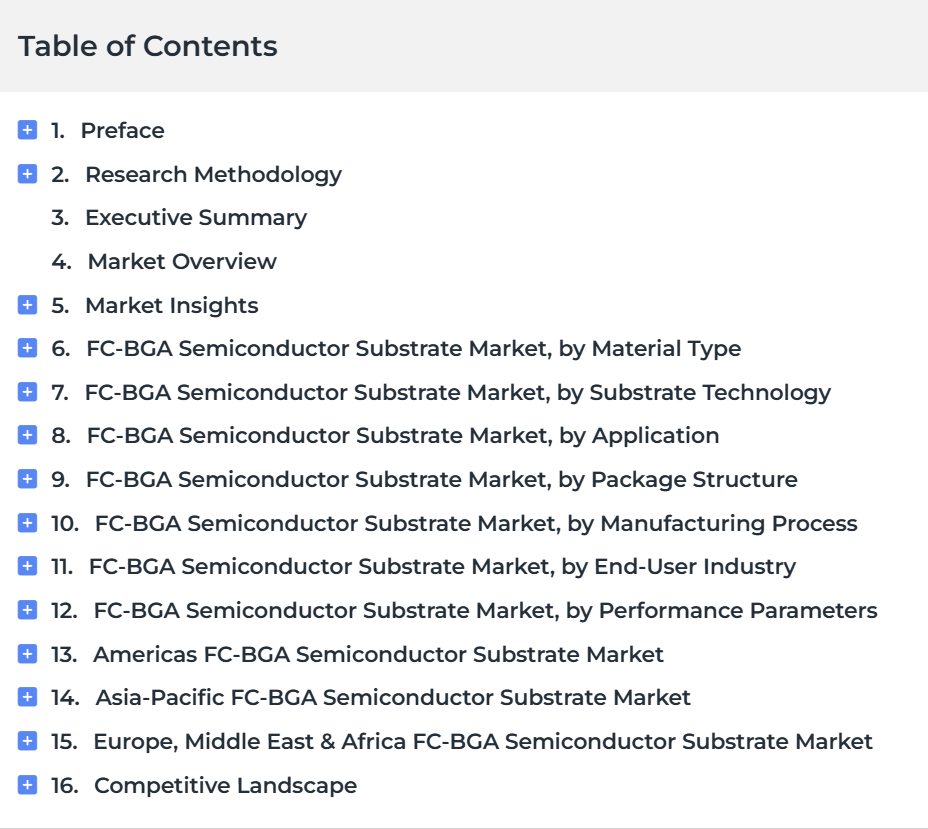Select the Competitive Landscape title text
Image resolution: width=928 pixels, height=829 pixels.
point(225,785)
